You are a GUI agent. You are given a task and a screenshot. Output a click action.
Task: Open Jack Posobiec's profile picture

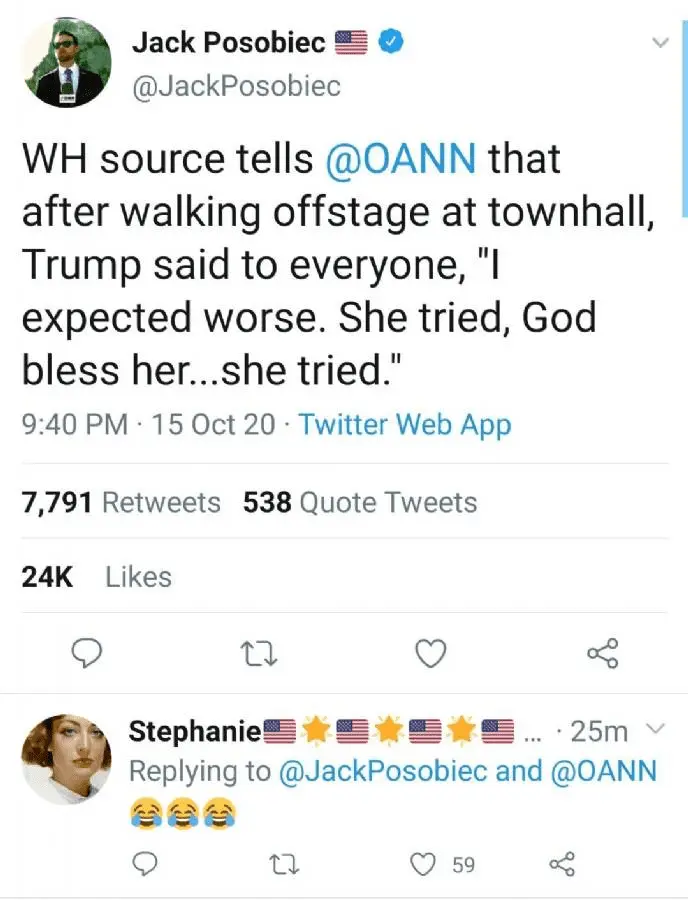(67, 62)
